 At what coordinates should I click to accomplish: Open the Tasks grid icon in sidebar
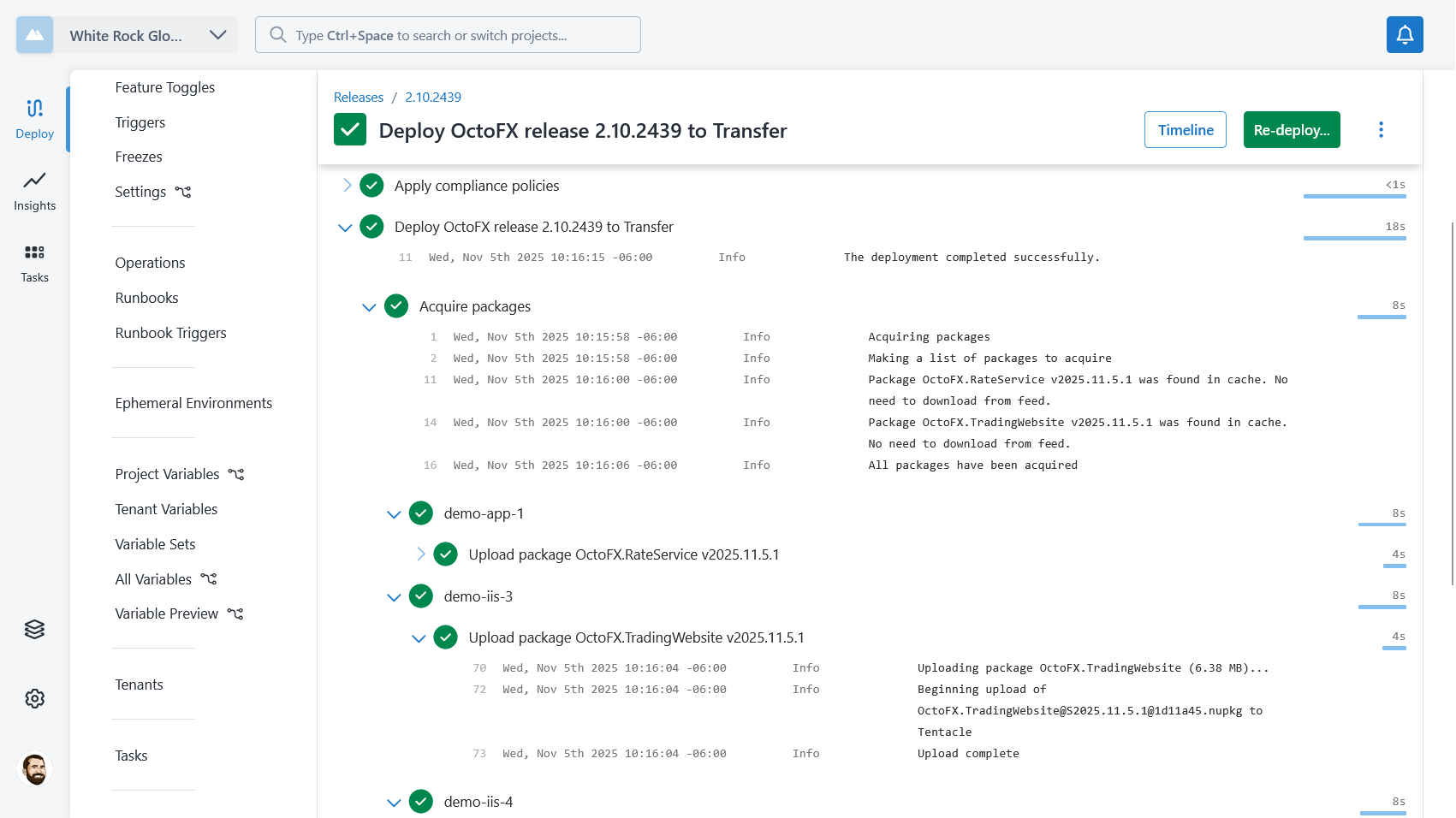coord(34,263)
